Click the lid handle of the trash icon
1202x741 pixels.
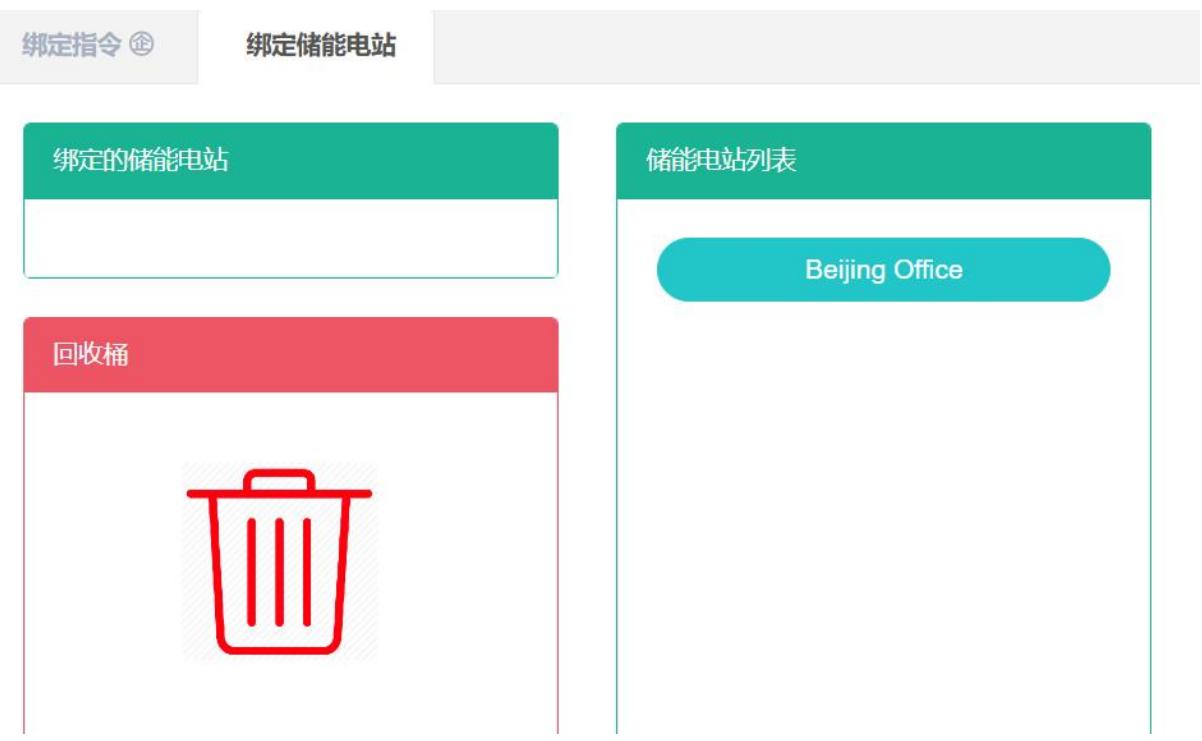pos(279,480)
